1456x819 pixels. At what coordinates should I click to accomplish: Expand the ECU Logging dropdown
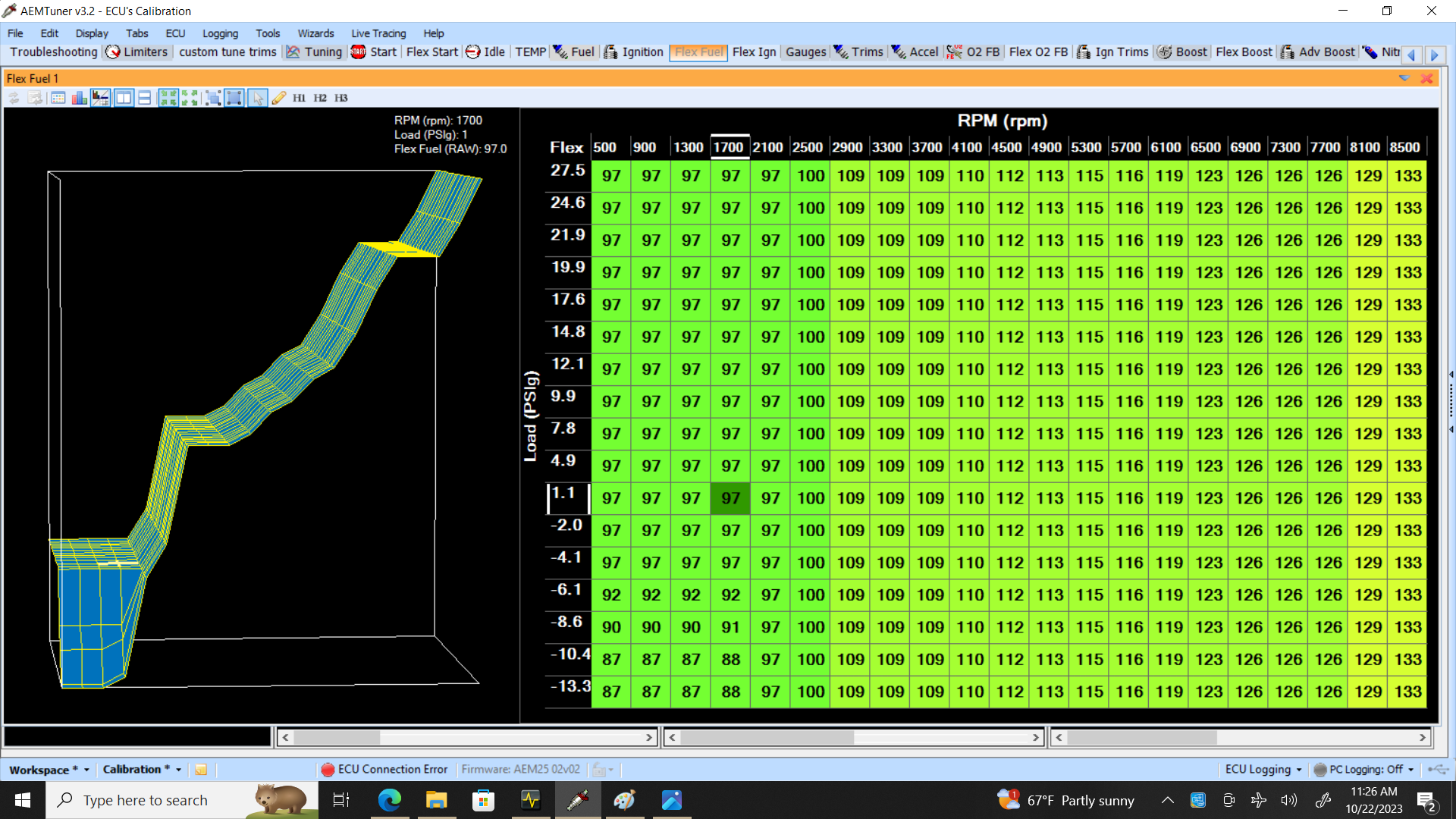(1263, 770)
